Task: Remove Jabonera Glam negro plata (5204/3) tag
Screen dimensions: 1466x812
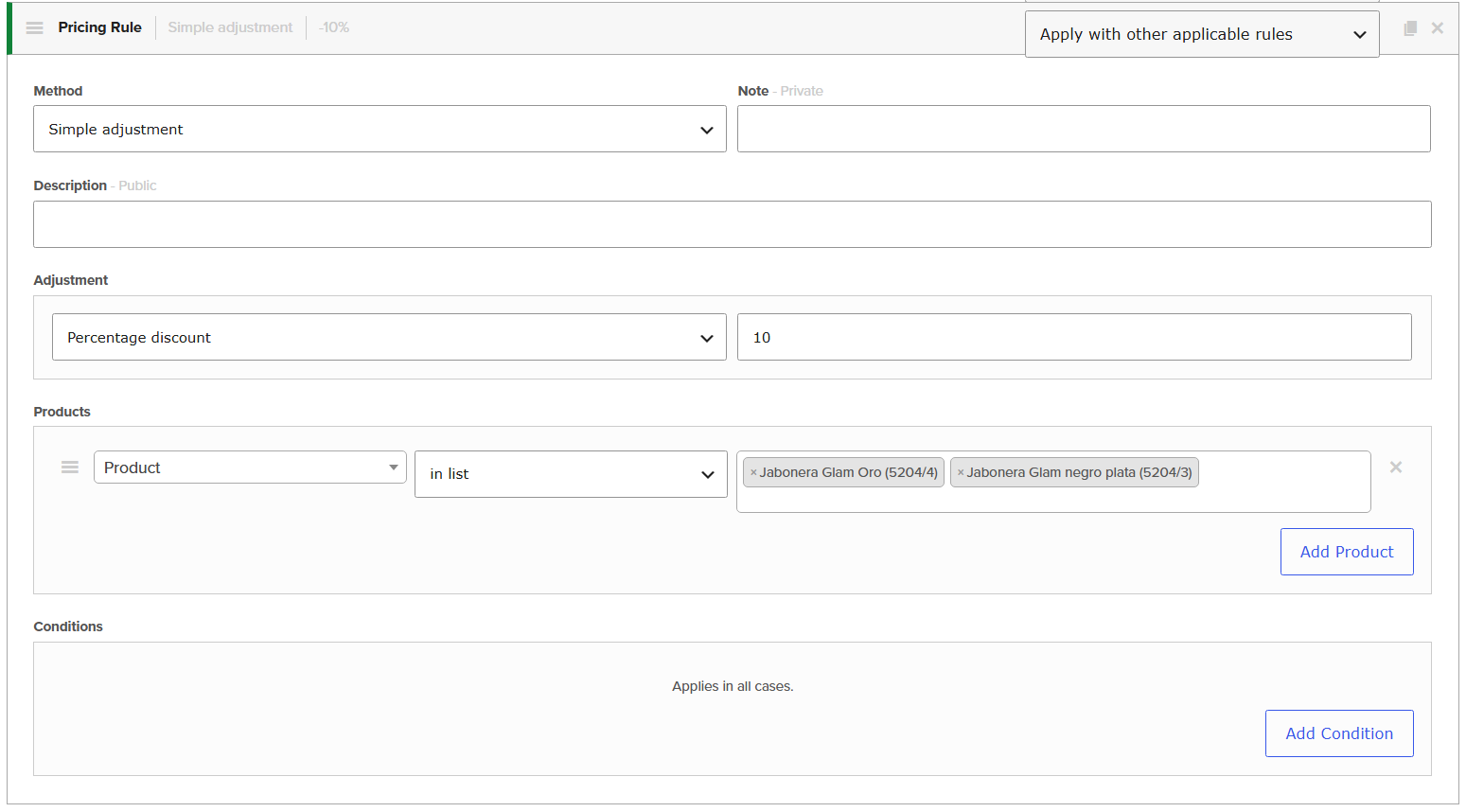Action: coord(961,472)
